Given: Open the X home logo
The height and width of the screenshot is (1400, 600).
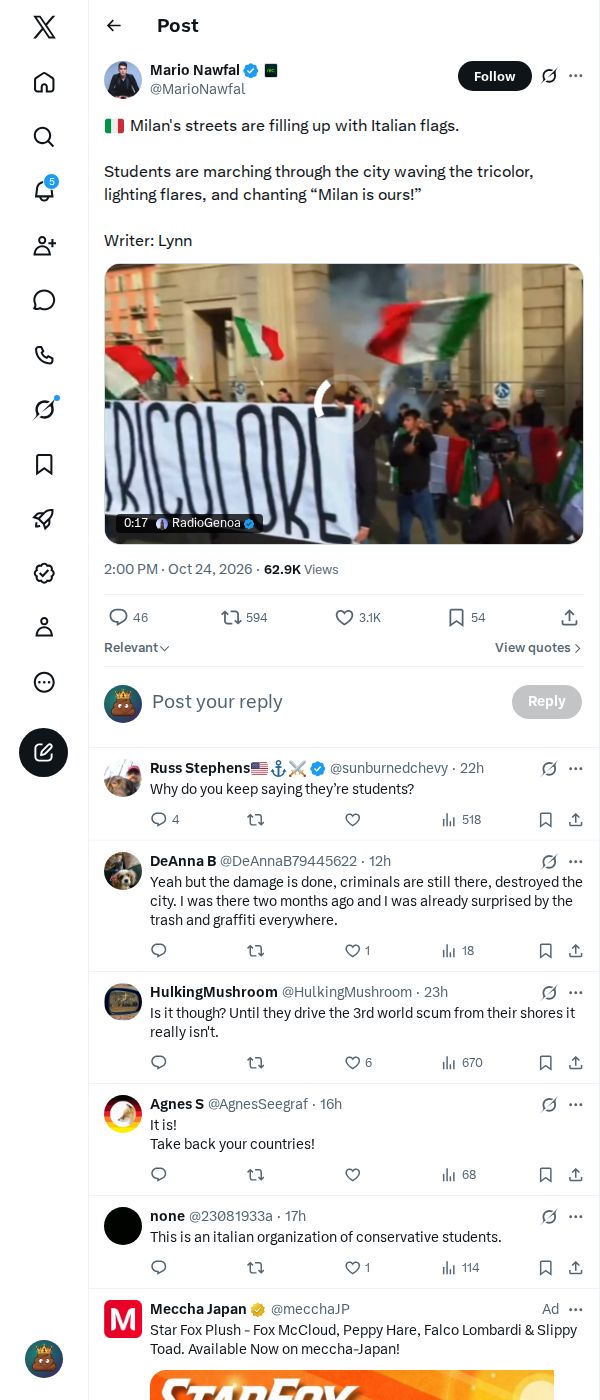Looking at the screenshot, I should [44, 27].
